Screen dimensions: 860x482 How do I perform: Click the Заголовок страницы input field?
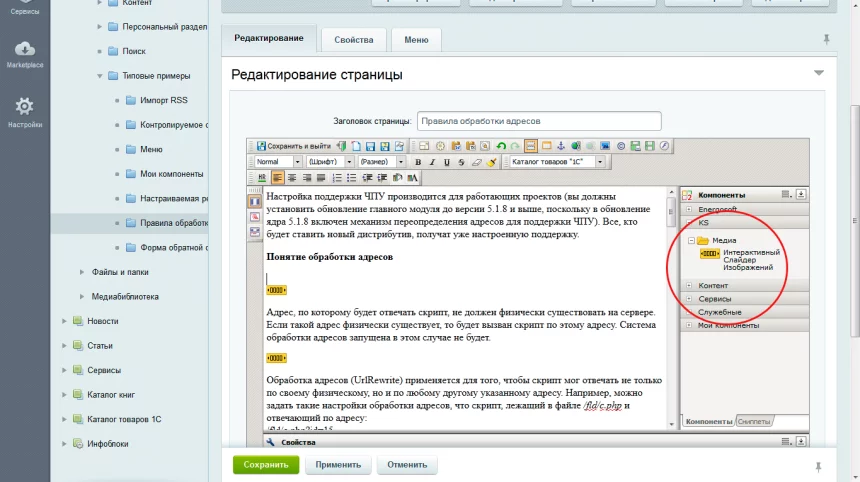tap(539, 120)
